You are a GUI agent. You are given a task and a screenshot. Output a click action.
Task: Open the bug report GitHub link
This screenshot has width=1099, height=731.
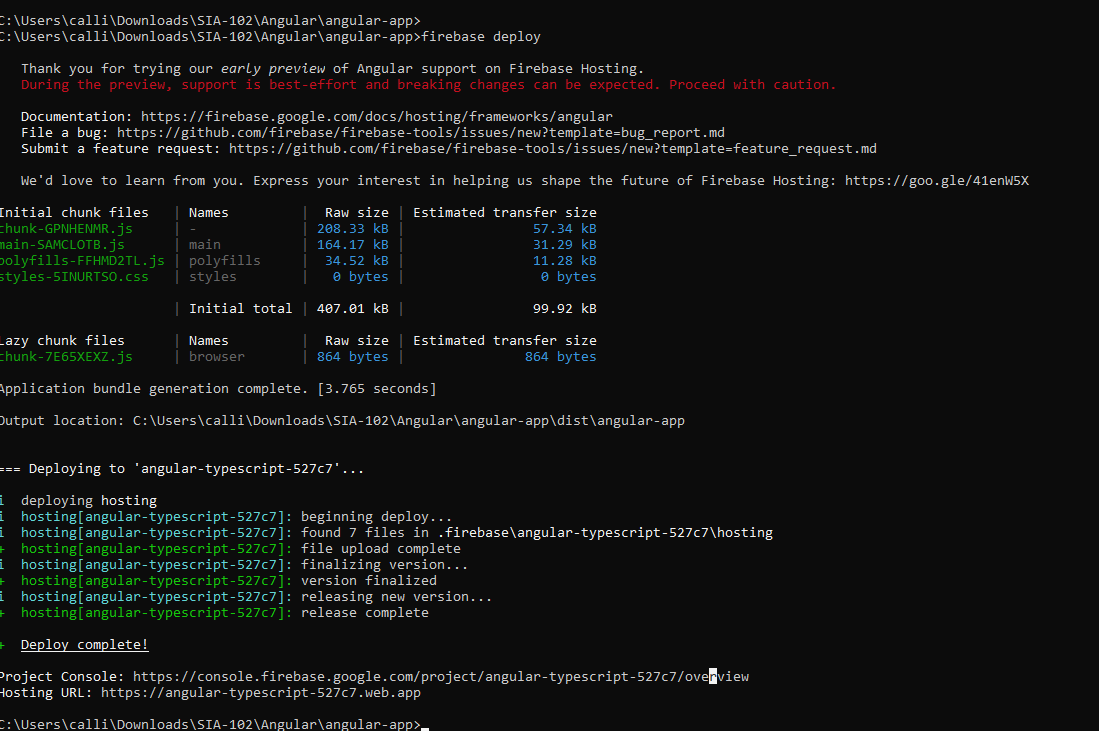click(x=421, y=132)
